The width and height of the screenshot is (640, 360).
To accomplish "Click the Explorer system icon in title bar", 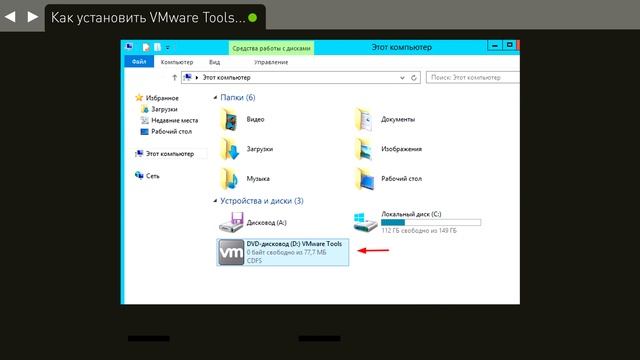I will [129, 47].
